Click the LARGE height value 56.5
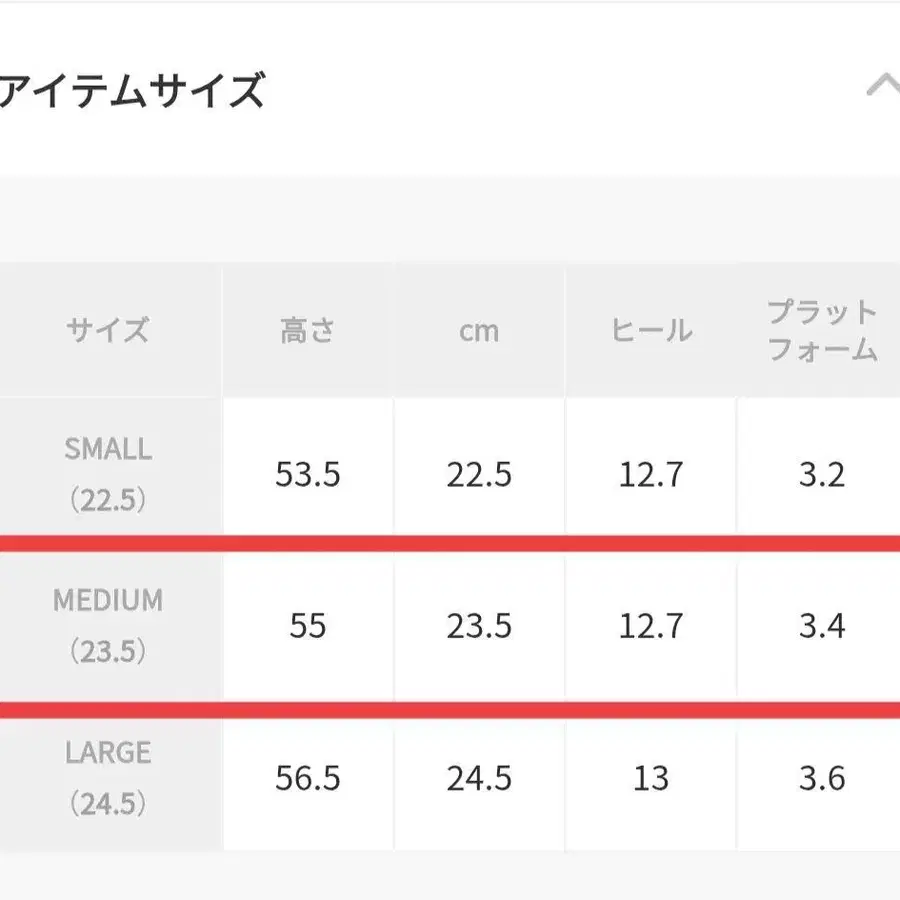 tap(308, 778)
